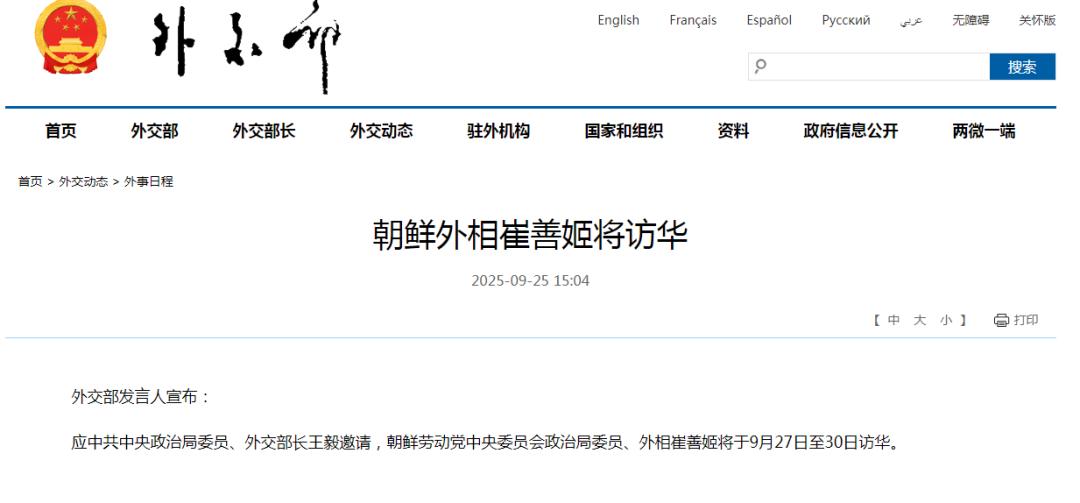
Task: Open 首页 in main navigation
Action: [x=61, y=131]
